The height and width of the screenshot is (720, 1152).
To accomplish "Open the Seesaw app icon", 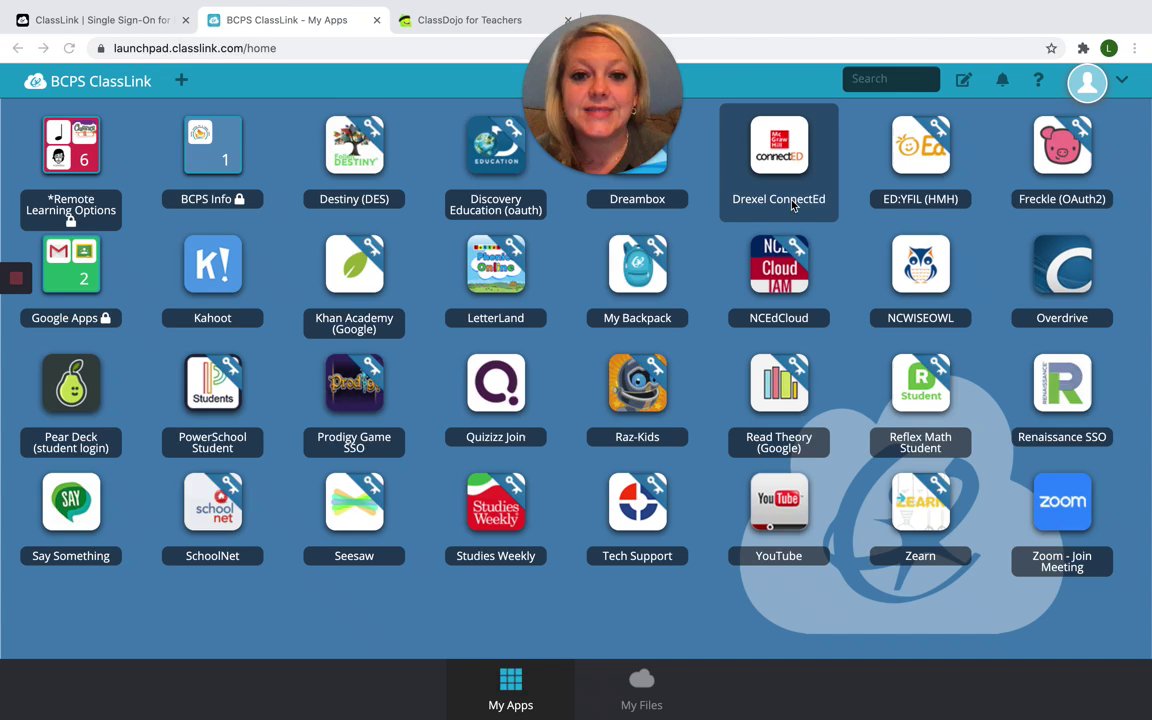I will [x=354, y=503].
